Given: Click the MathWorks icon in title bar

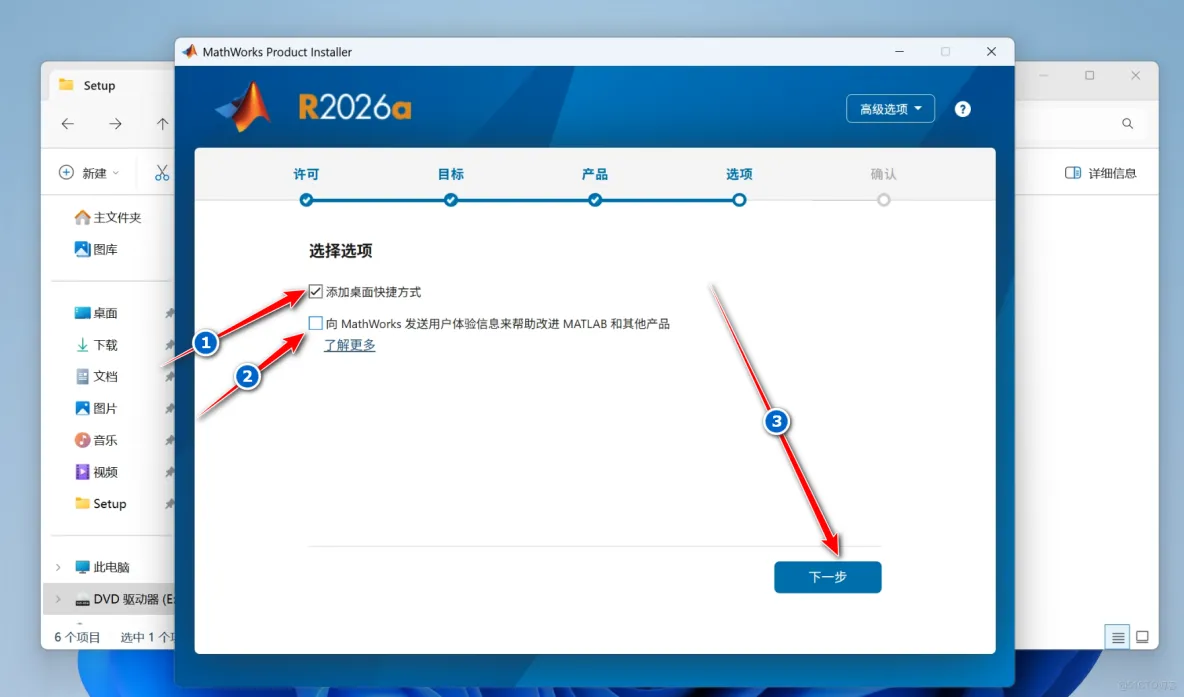Looking at the screenshot, I should coord(190,51).
